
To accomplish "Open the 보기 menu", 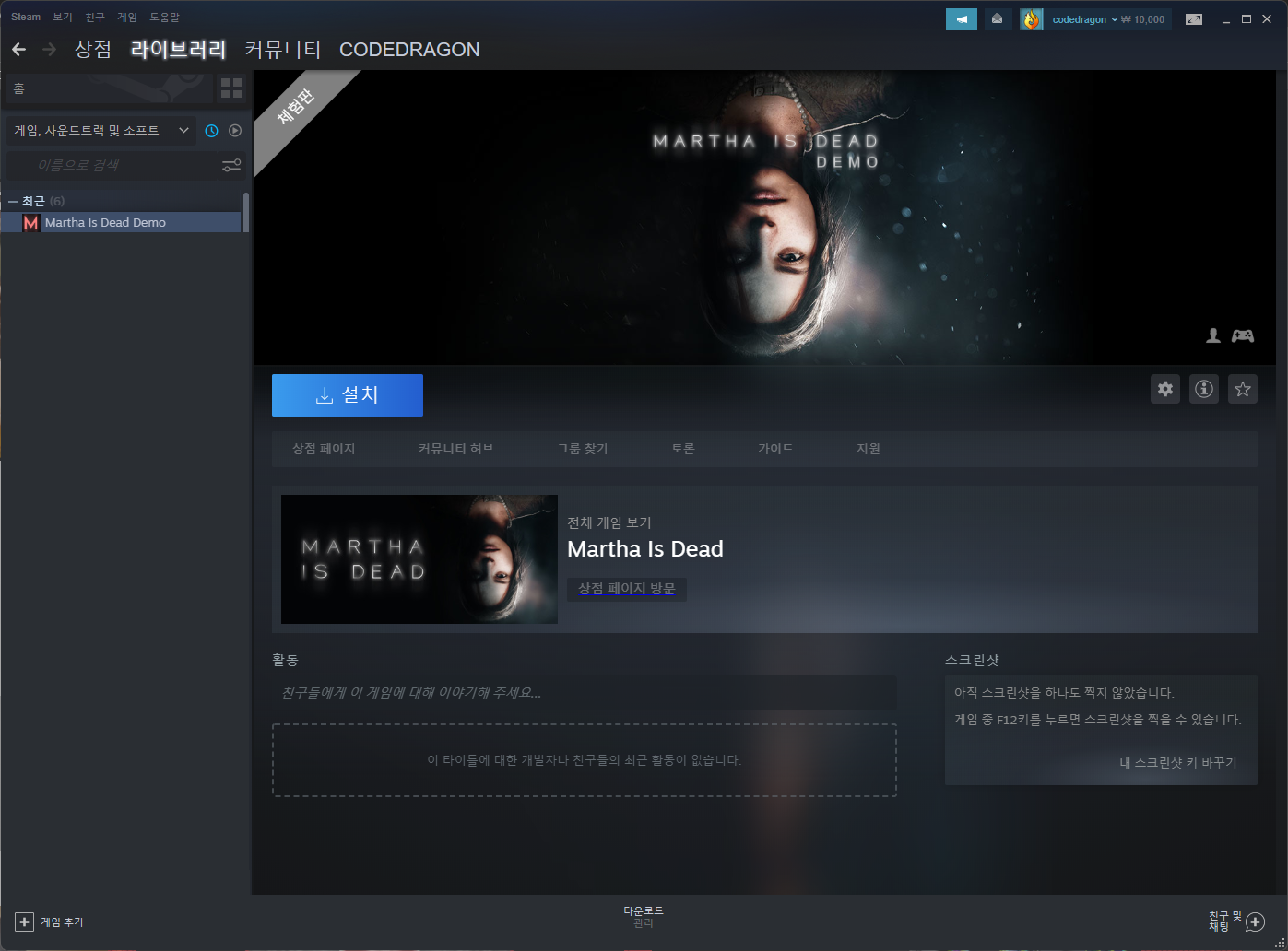I will click(x=63, y=17).
